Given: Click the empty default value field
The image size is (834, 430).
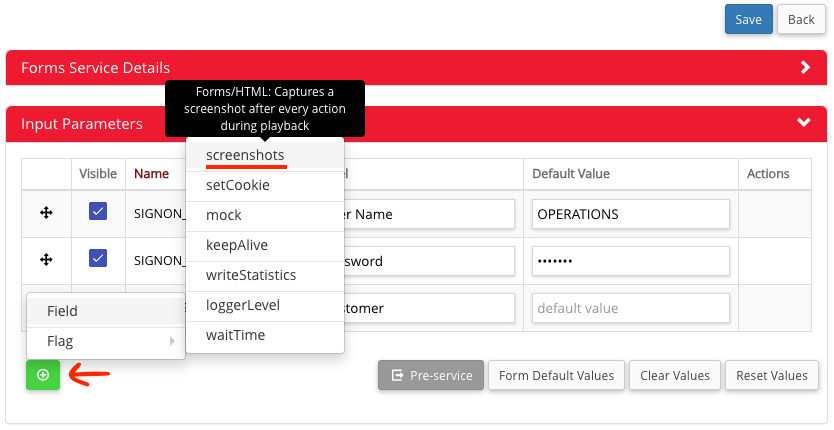Looking at the screenshot, I should point(631,308).
